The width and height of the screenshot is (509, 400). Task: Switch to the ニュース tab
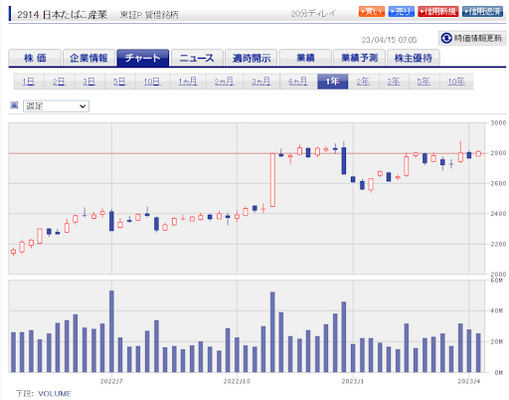[197, 58]
